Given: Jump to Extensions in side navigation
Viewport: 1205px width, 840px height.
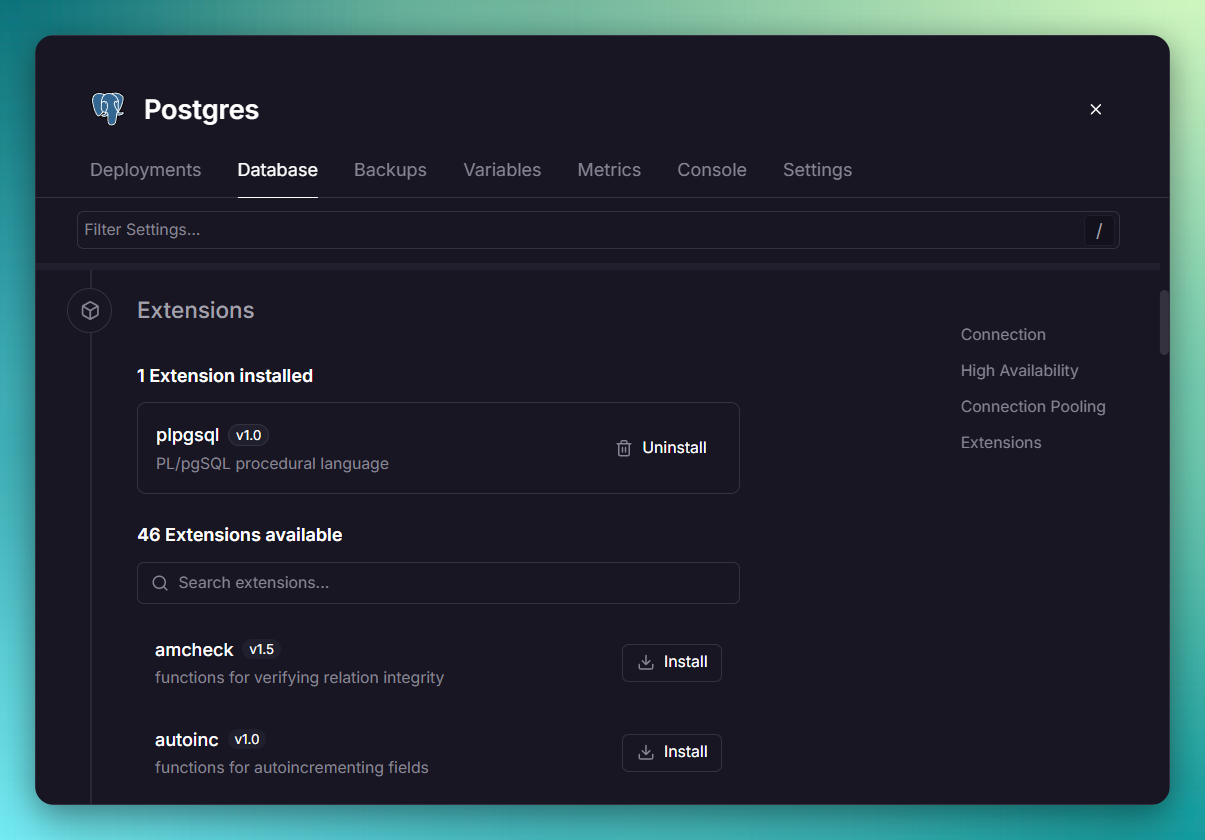Looking at the screenshot, I should point(1001,443).
